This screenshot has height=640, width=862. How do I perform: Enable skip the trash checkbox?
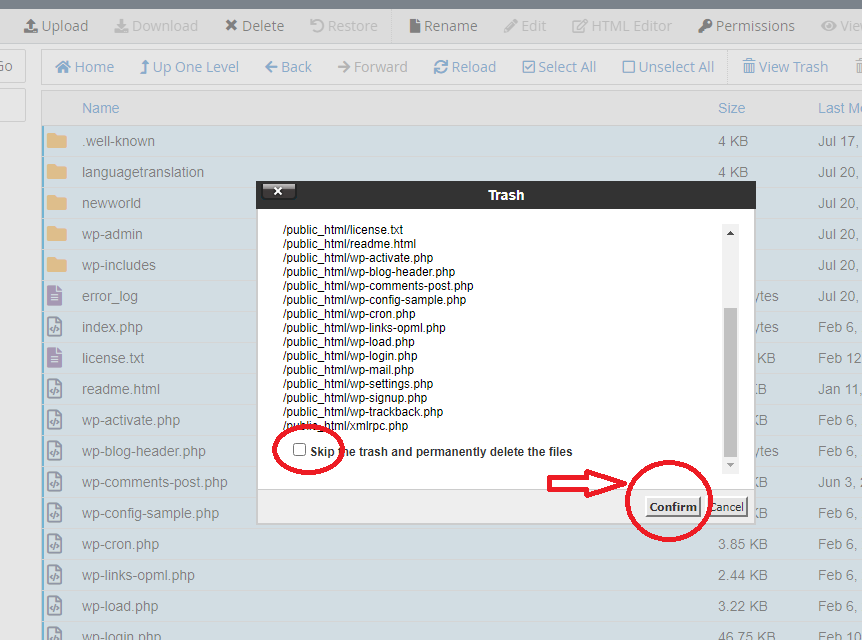point(299,450)
